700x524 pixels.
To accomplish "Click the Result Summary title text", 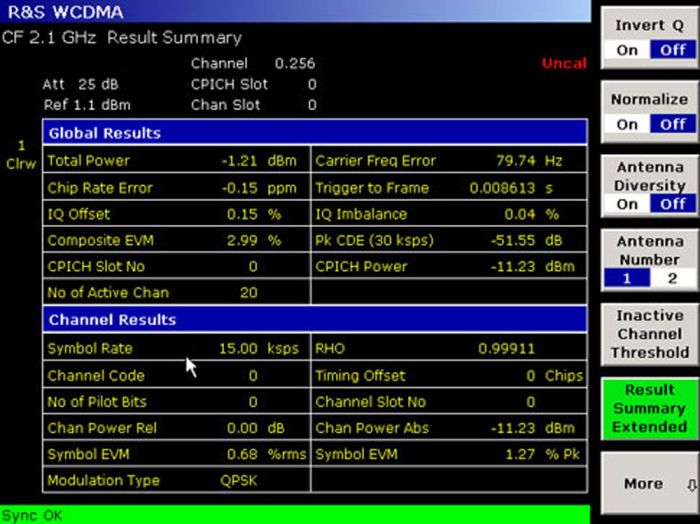I will (x=174, y=37).
